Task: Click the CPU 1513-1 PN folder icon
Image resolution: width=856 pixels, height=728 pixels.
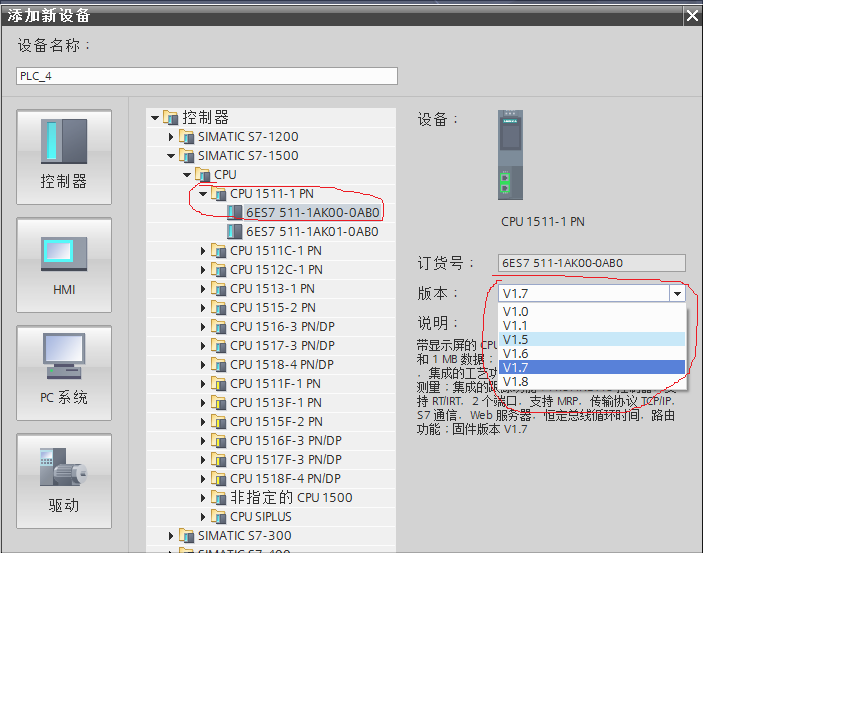Action: coord(218,289)
